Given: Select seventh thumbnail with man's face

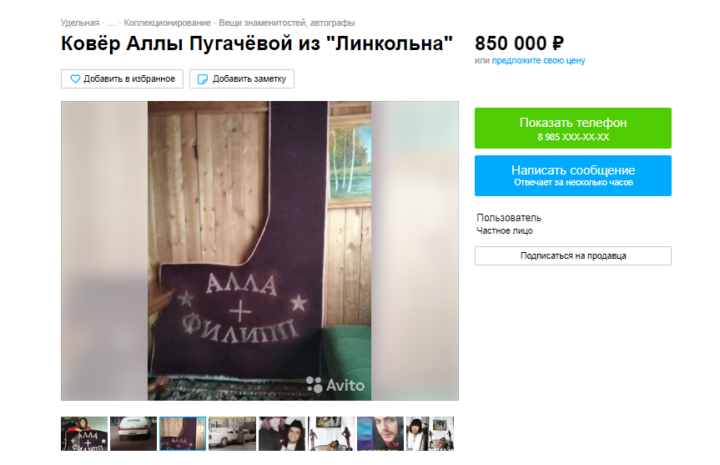Looking at the screenshot, I should pos(380,434).
